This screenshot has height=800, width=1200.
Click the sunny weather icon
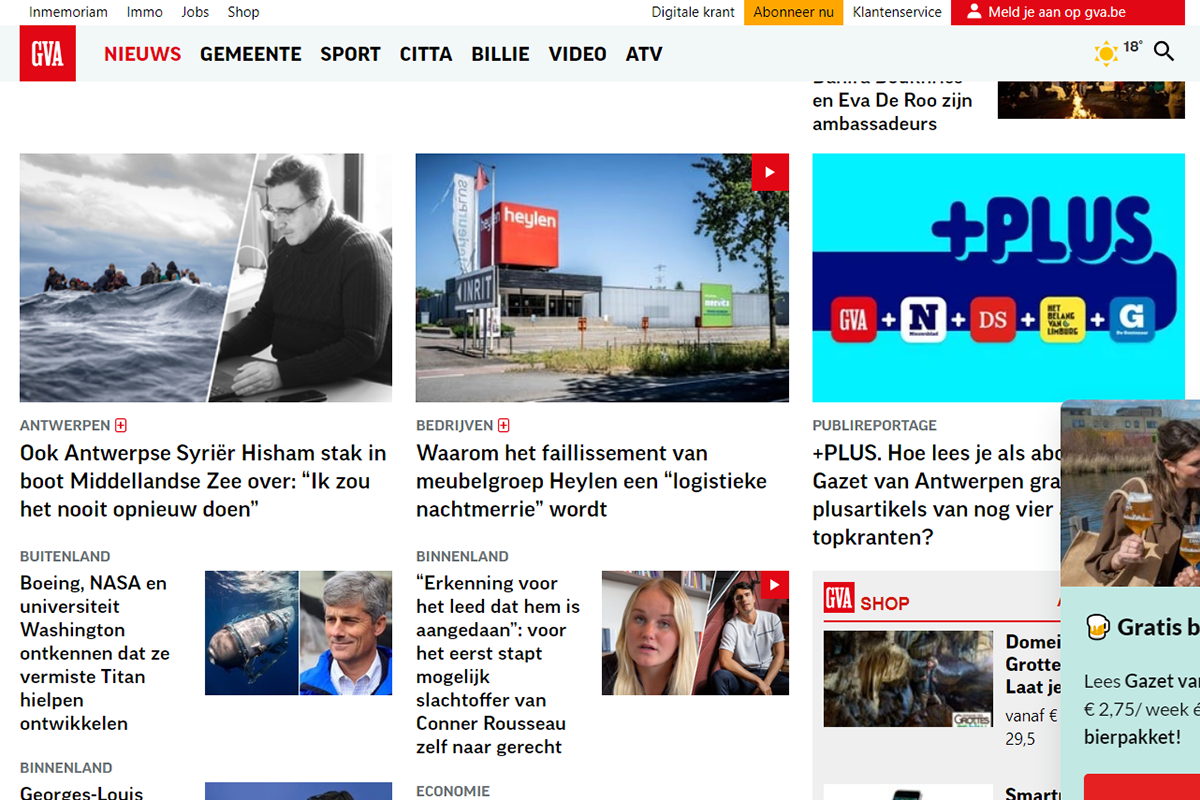pos(1106,53)
